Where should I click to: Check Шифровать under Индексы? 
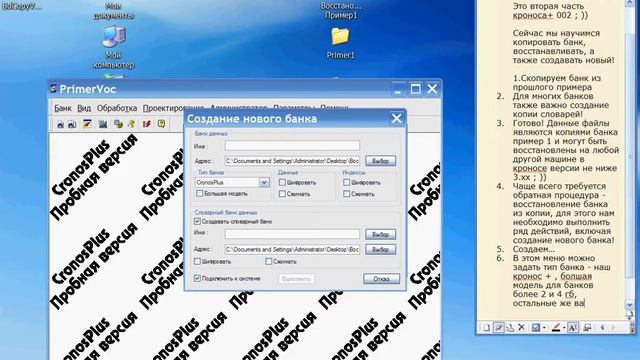(x=347, y=182)
